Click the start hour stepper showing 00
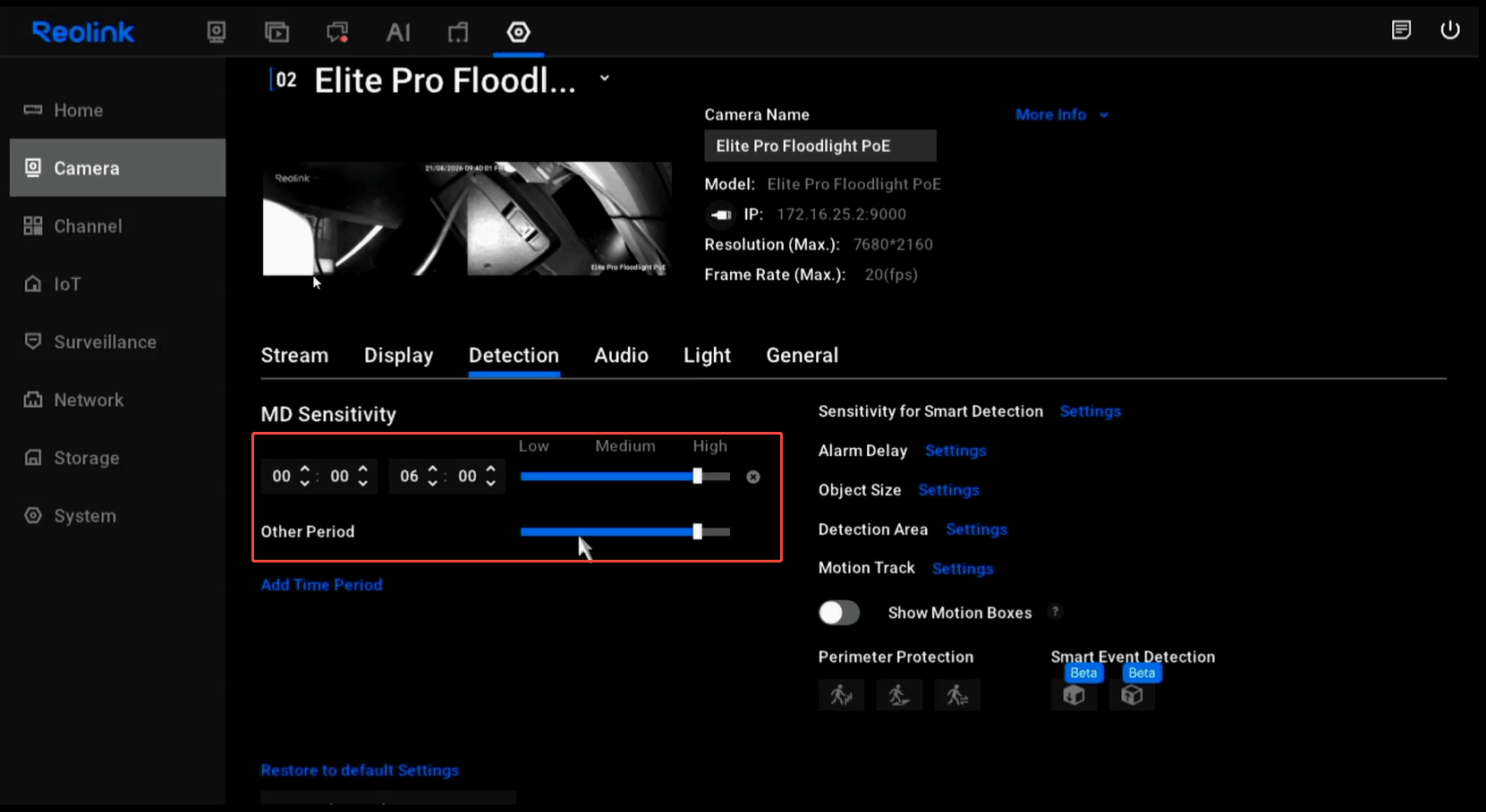Image resolution: width=1486 pixels, height=812 pixels. (x=292, y=476)
